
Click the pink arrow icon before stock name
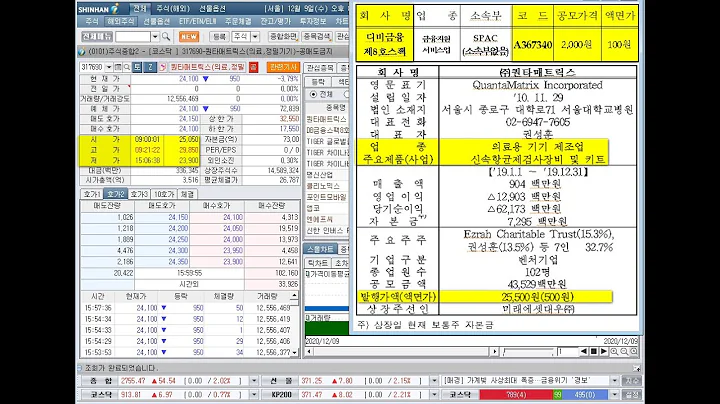tap(163, 67)
